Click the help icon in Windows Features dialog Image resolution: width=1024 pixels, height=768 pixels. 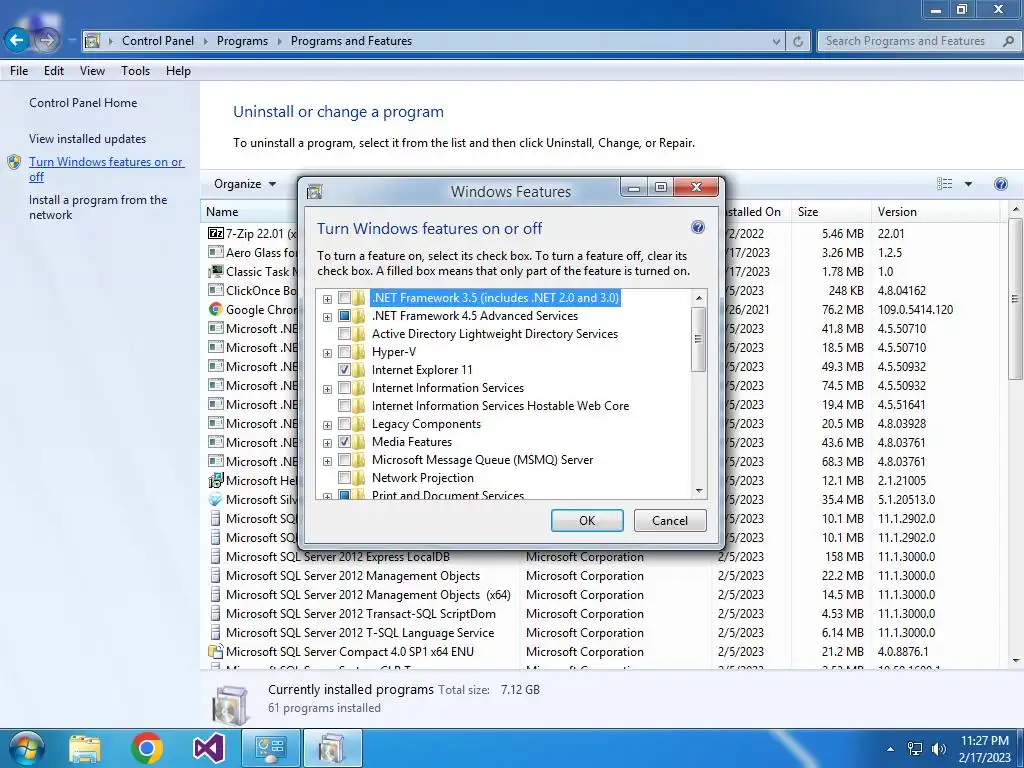[697, 227]
